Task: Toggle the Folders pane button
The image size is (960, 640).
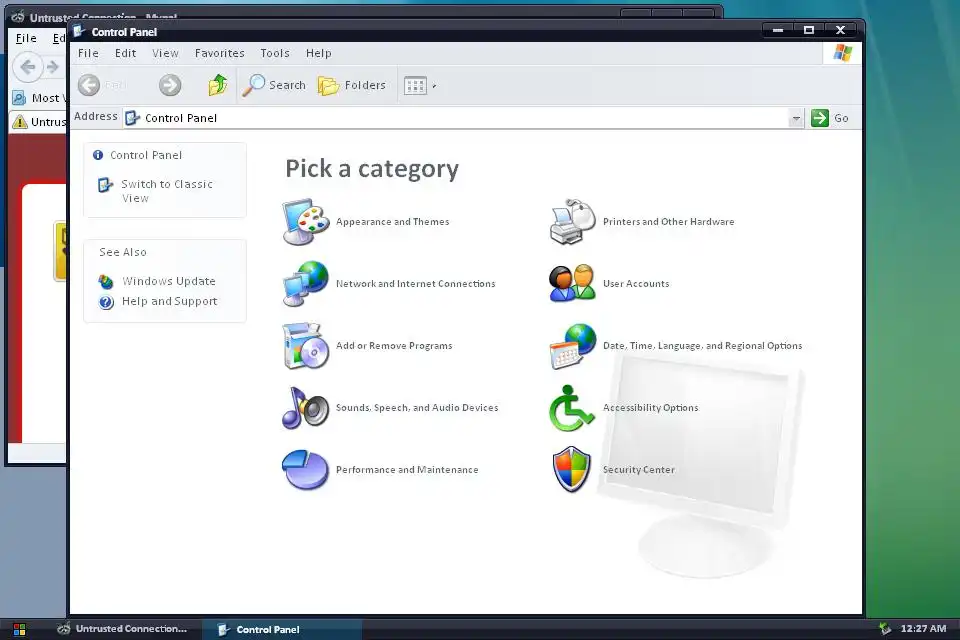Action: (x=351, y=85)
